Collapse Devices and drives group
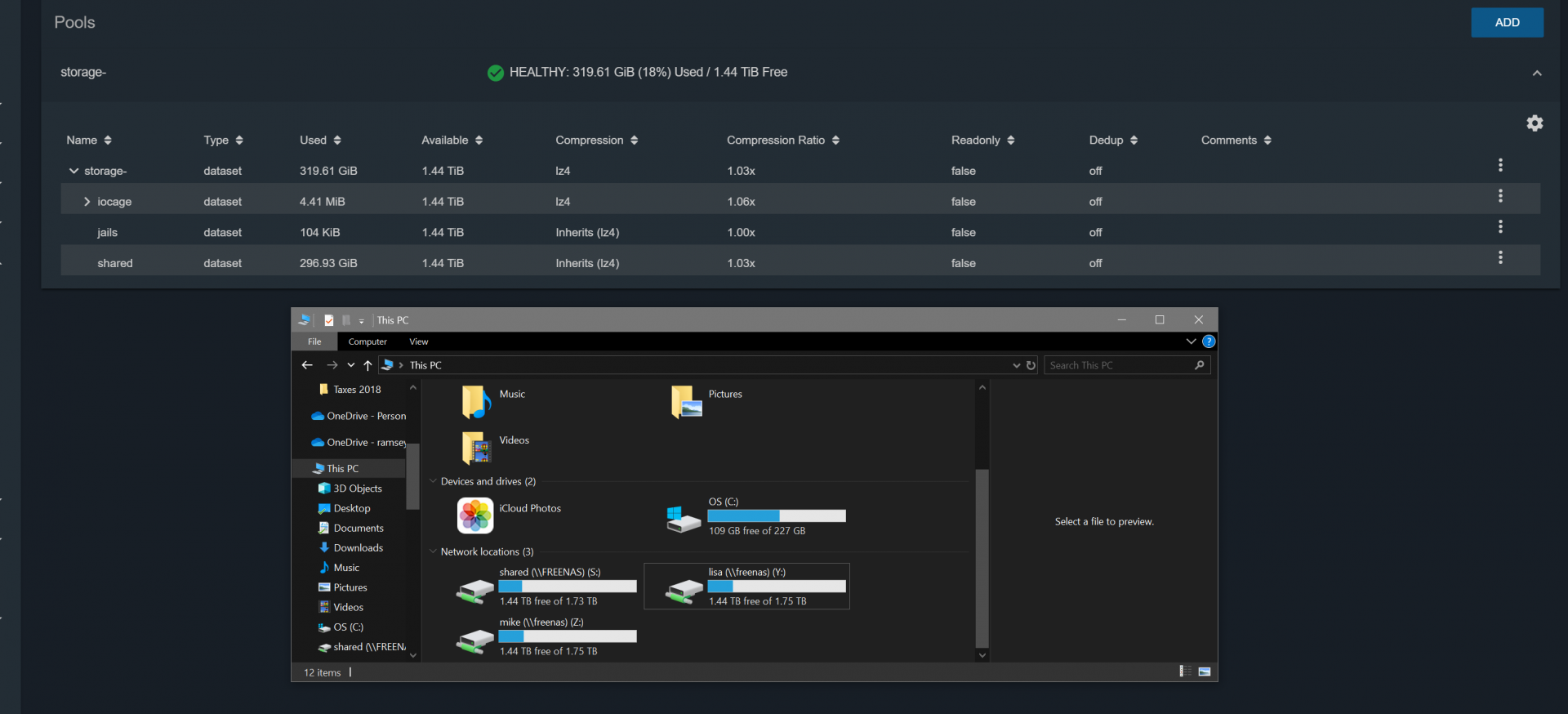 coord(433,481)
